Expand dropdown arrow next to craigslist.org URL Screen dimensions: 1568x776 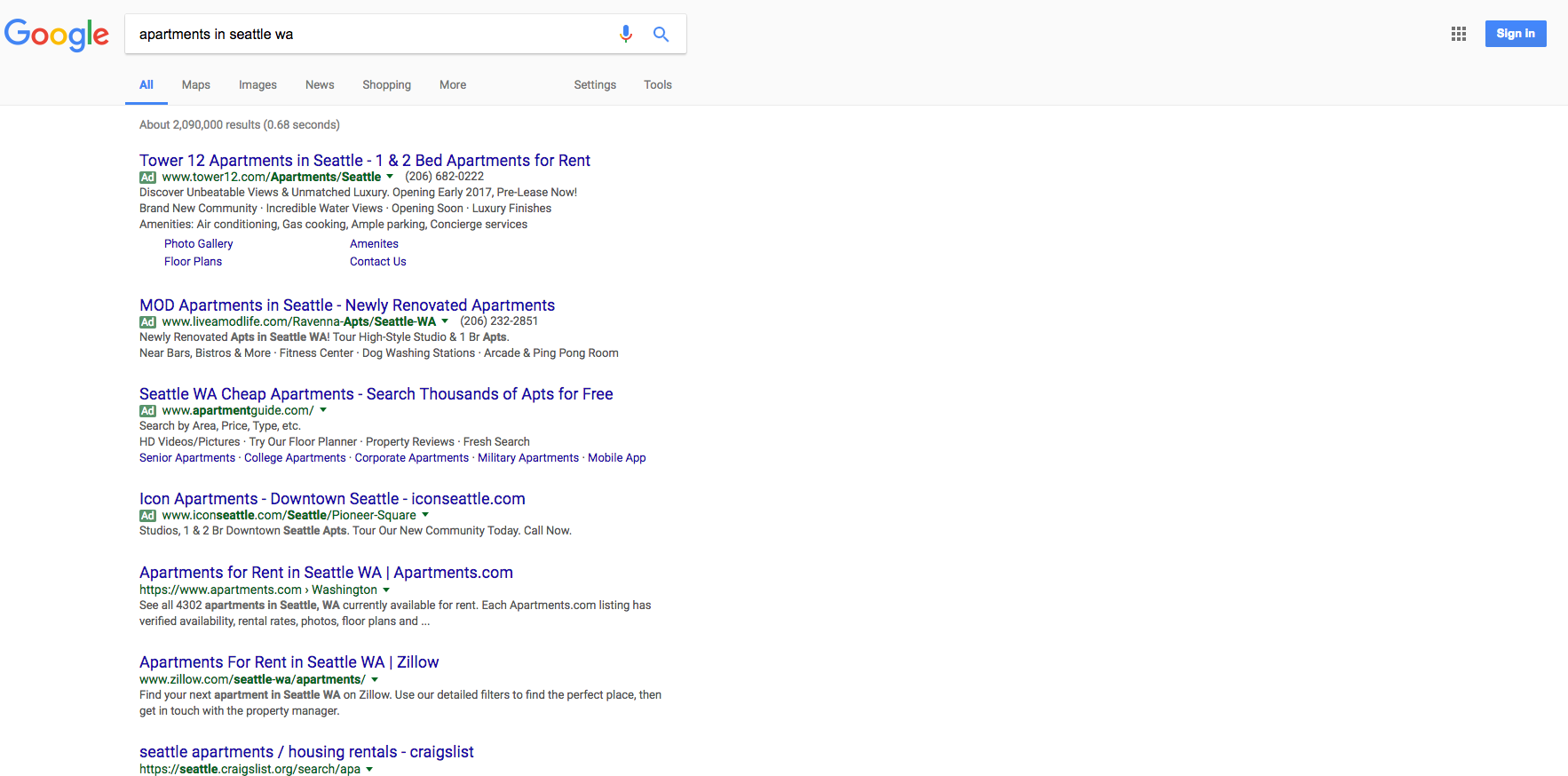click(369, 770)
